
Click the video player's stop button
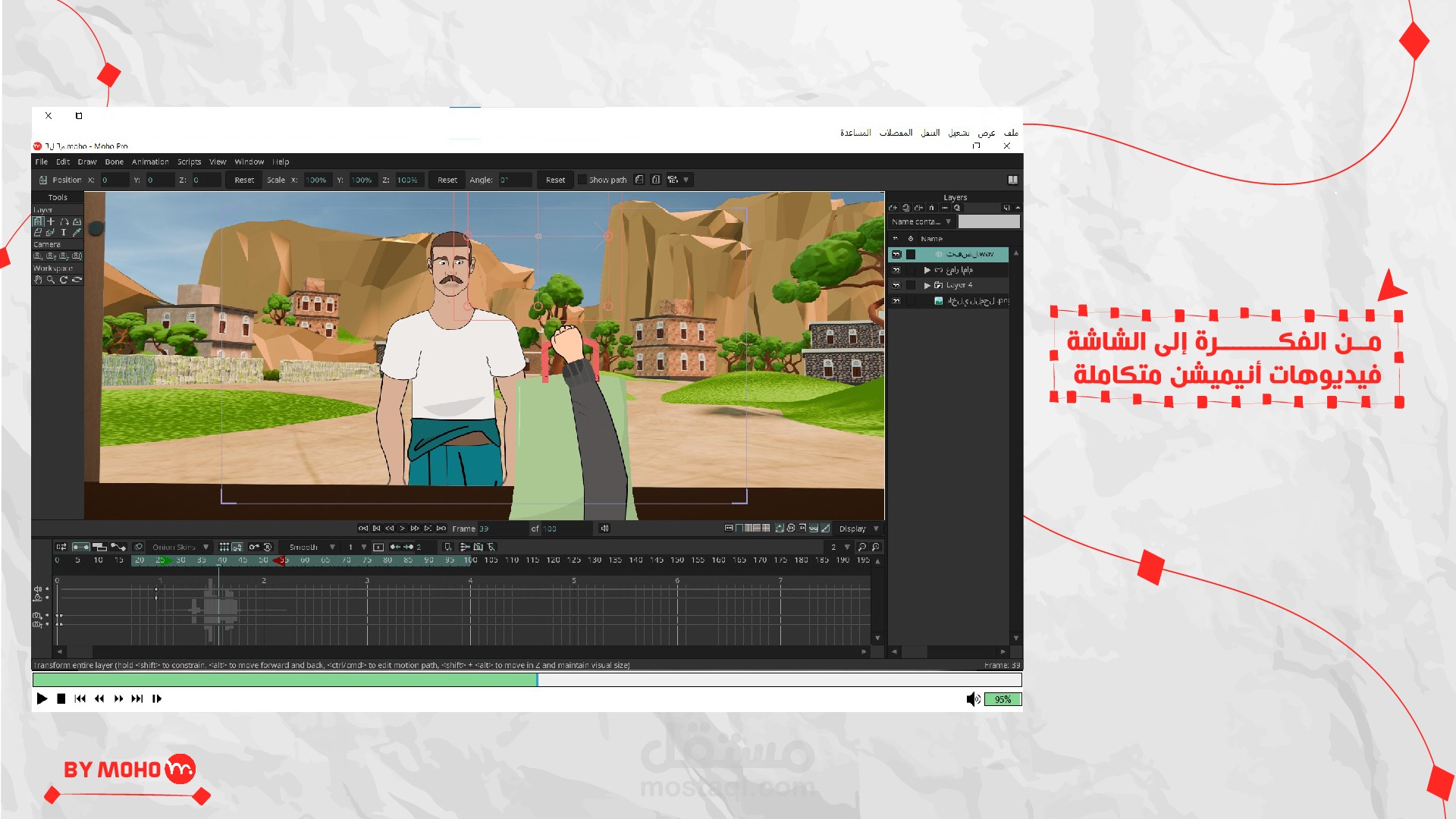click(x=61, y=699)
